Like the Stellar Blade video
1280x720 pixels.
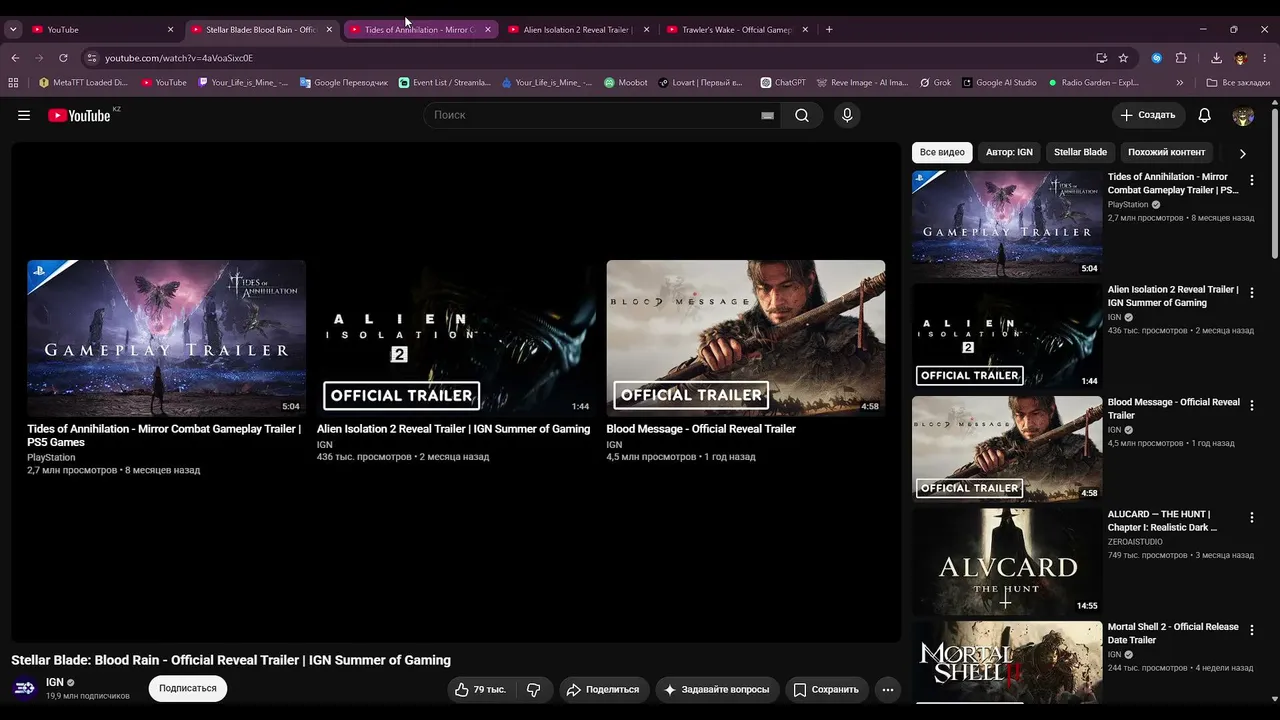click(x=481, y=689)
